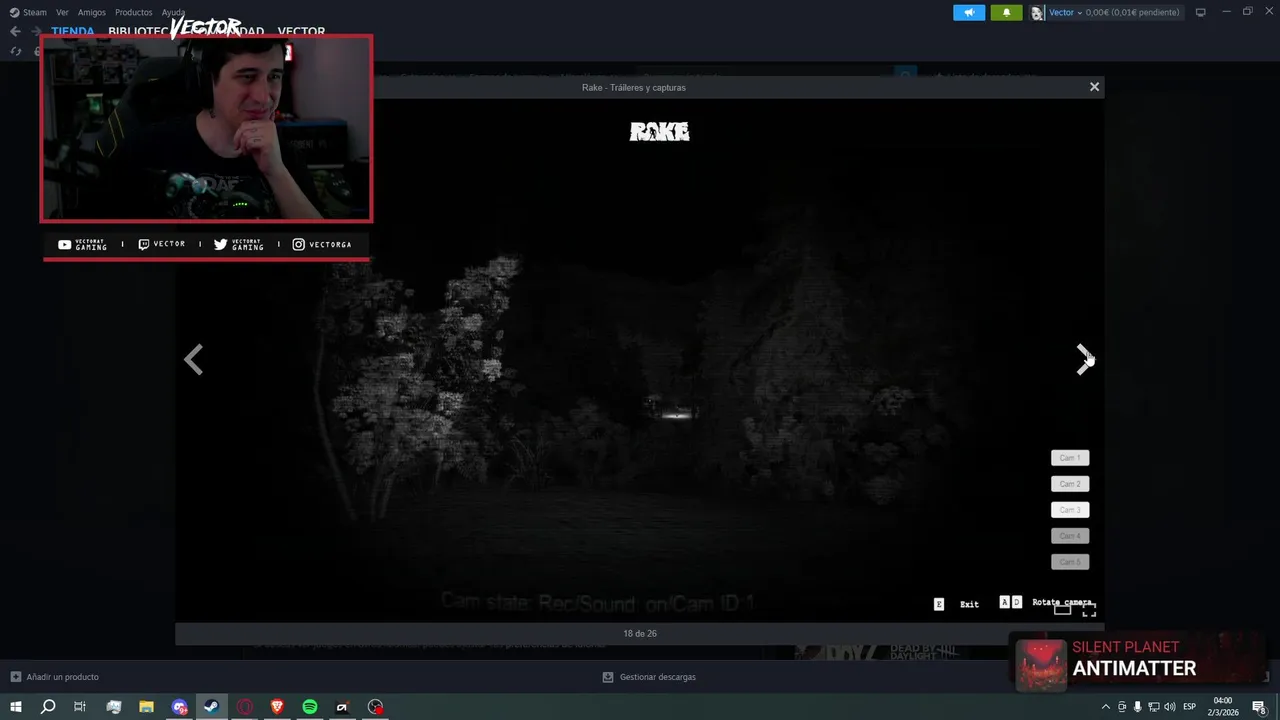Enter Big Picture mode via monitor icon

(1201, 12)
